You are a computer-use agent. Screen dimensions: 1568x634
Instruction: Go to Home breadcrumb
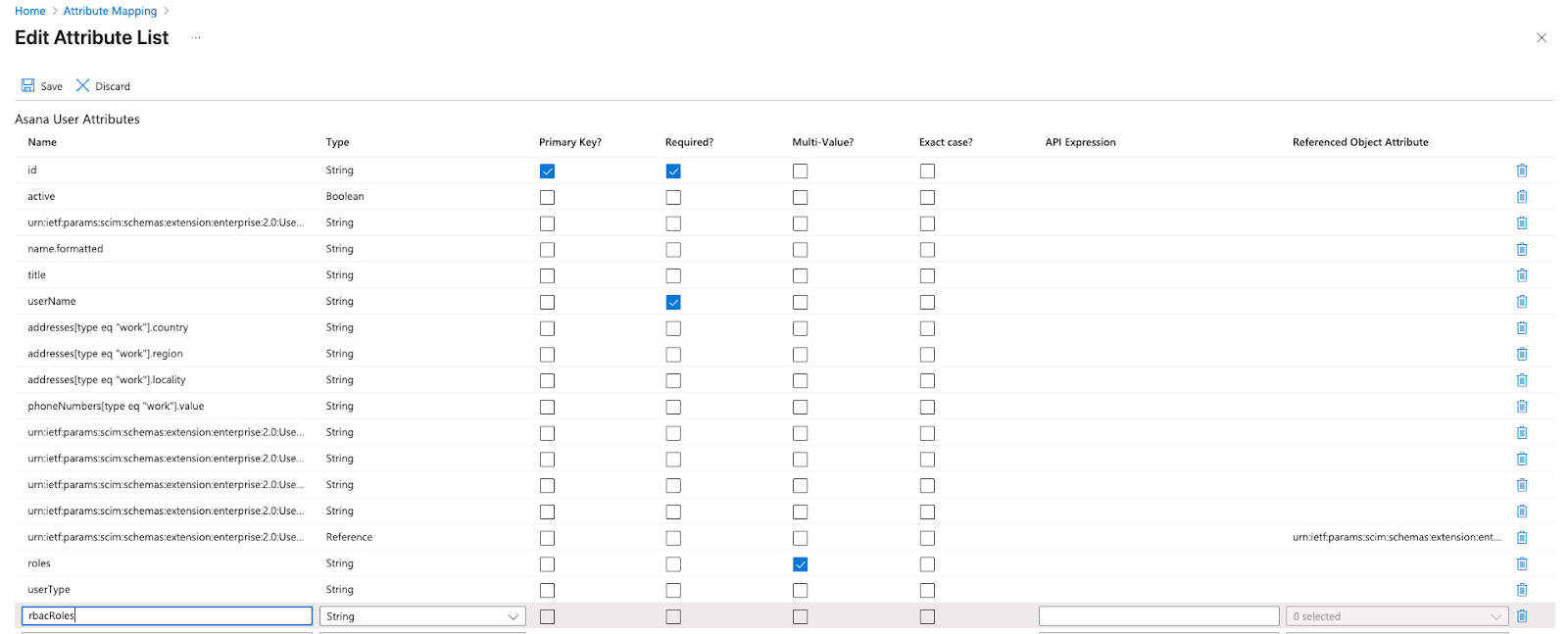29,11
